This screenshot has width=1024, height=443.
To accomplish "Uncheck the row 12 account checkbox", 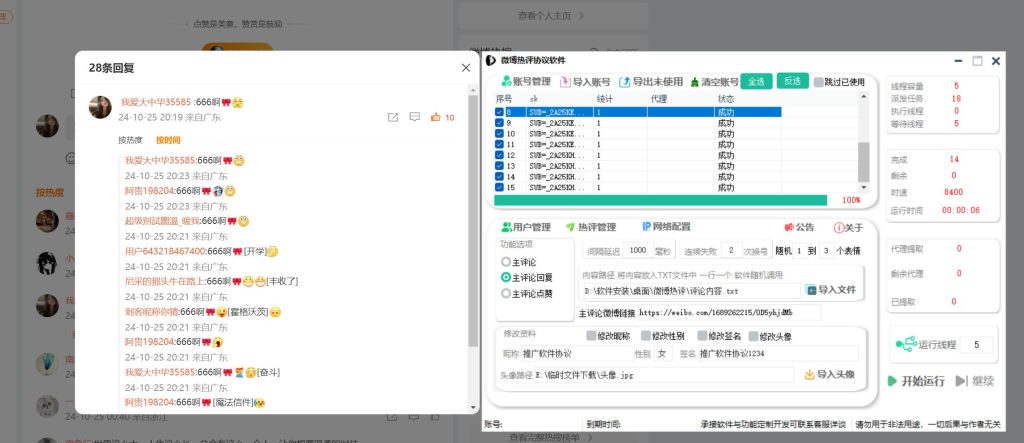I will (500, 155).
